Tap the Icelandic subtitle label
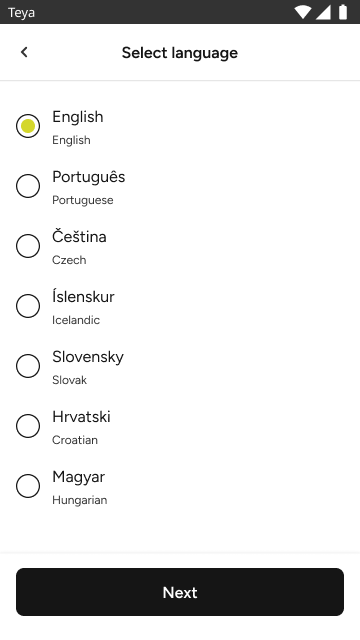This screenshot has width=360, height=640. click(x=76, y=320)
